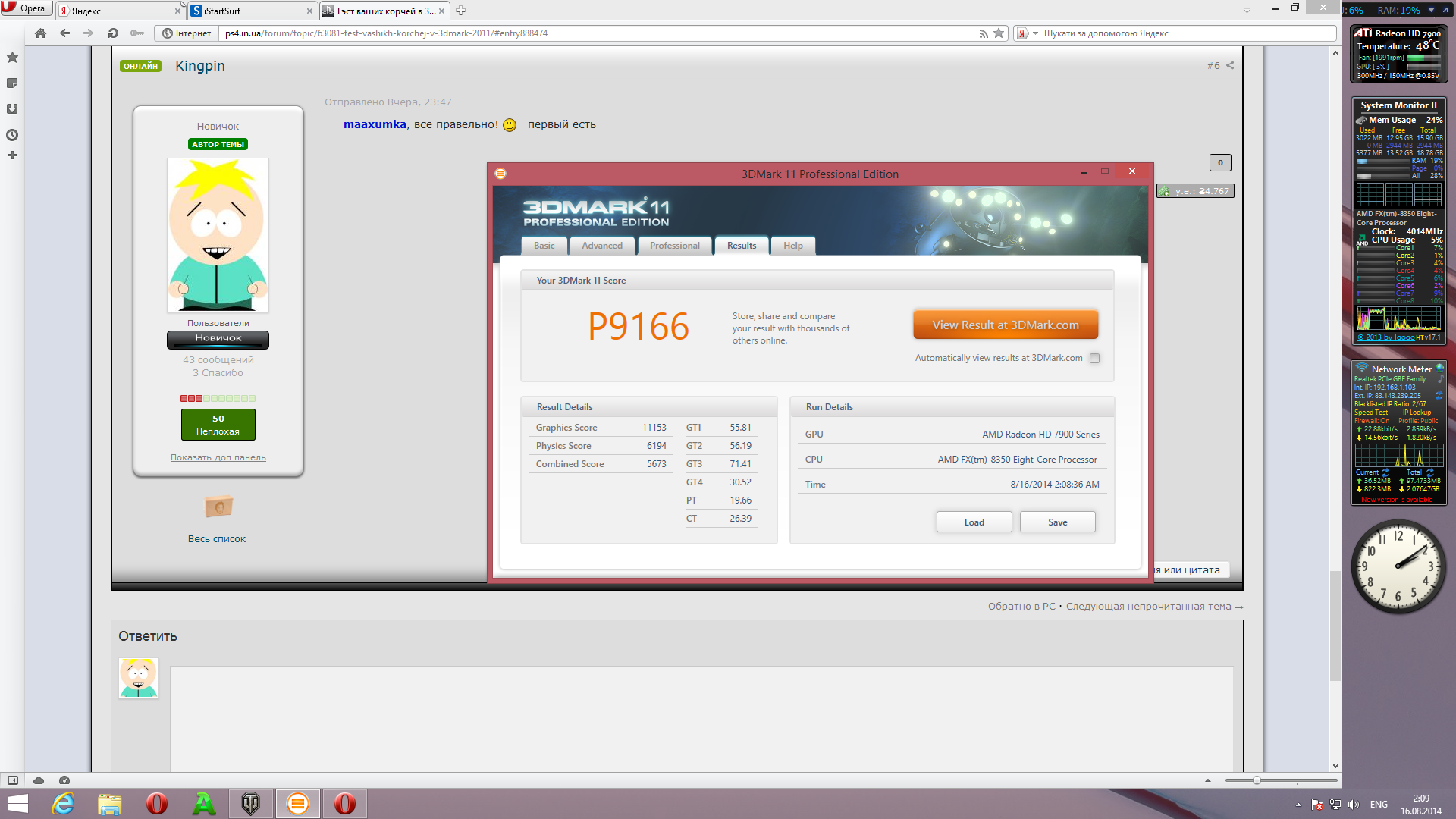Open the Kingpin user profile link
The height and width of the screenshot is (819, 1456).
(200, 66)
